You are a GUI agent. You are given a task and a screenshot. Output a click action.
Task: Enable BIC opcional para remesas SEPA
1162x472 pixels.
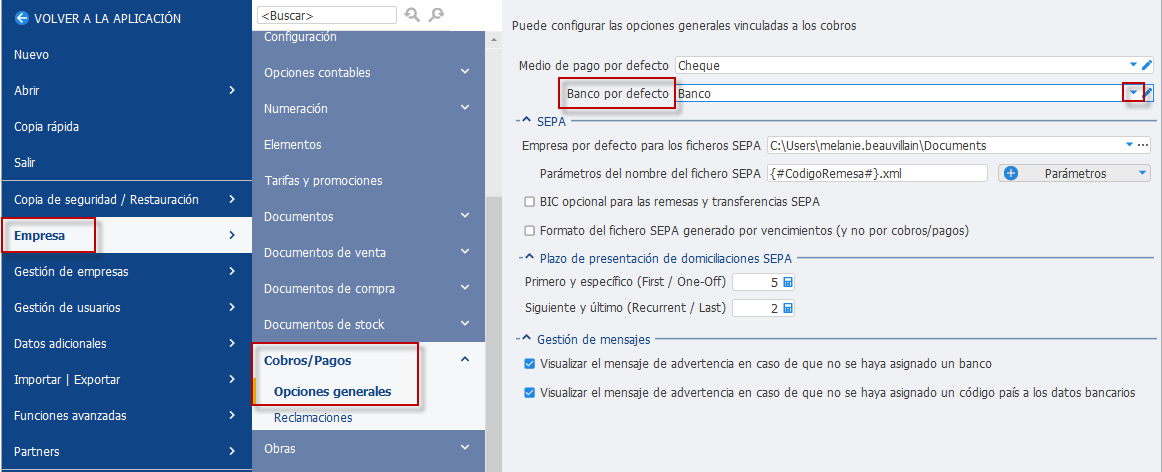click(x=529, y=202)
